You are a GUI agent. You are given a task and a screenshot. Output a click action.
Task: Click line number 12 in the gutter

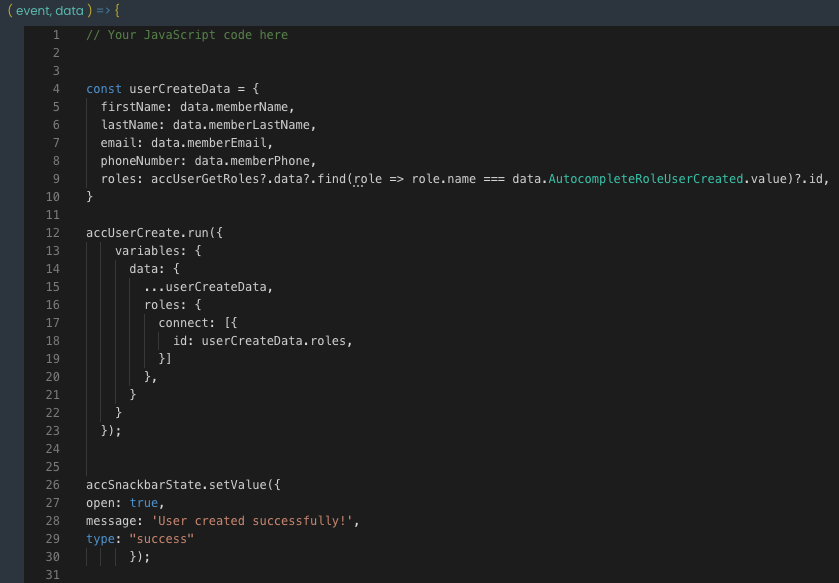[53, 233]
